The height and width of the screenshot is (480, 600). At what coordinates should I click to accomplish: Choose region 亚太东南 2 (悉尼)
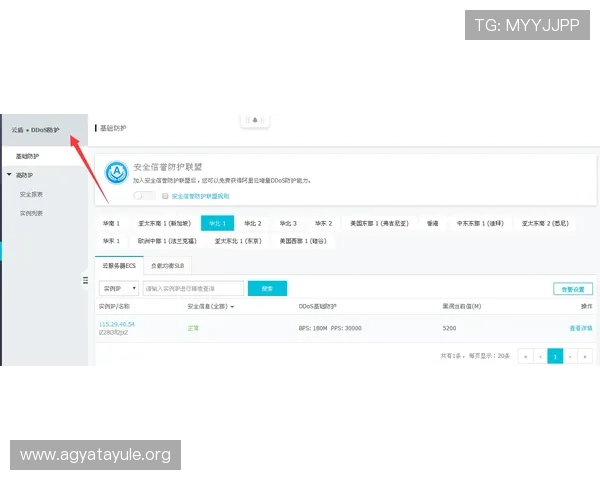(x=545, y=223)
